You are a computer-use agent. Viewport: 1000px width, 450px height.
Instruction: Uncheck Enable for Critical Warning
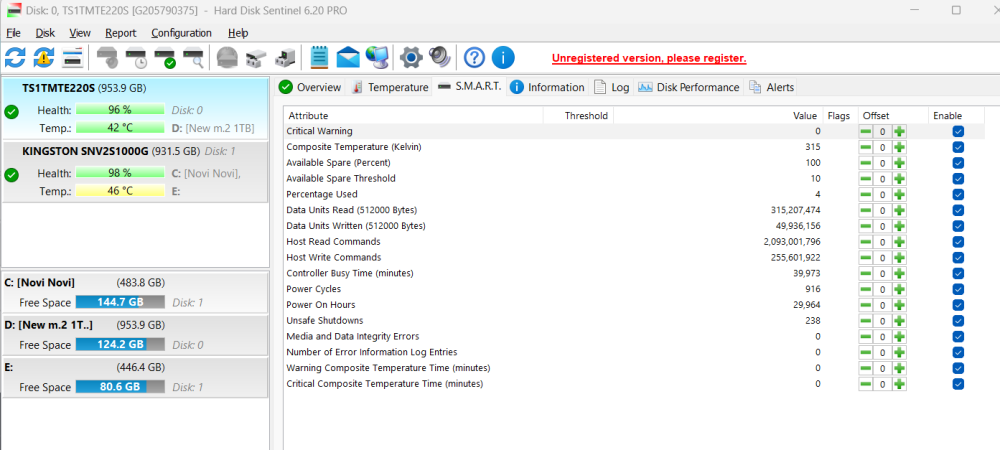tap(958, 131)
